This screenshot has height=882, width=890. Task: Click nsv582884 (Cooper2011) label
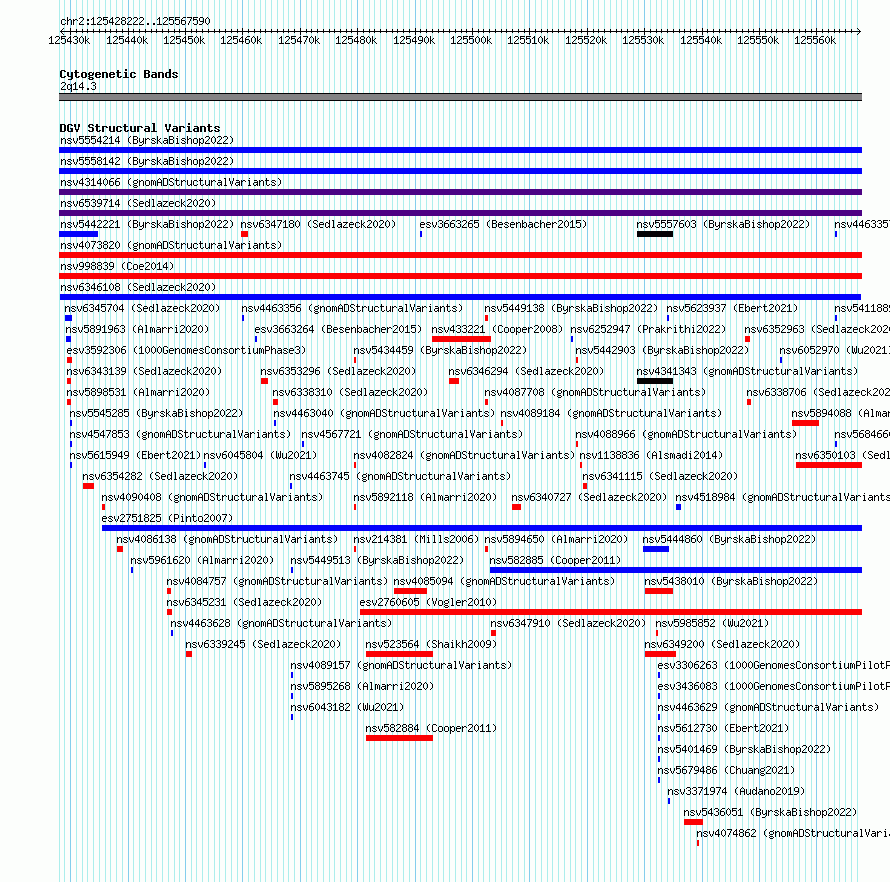coord(431,728)
